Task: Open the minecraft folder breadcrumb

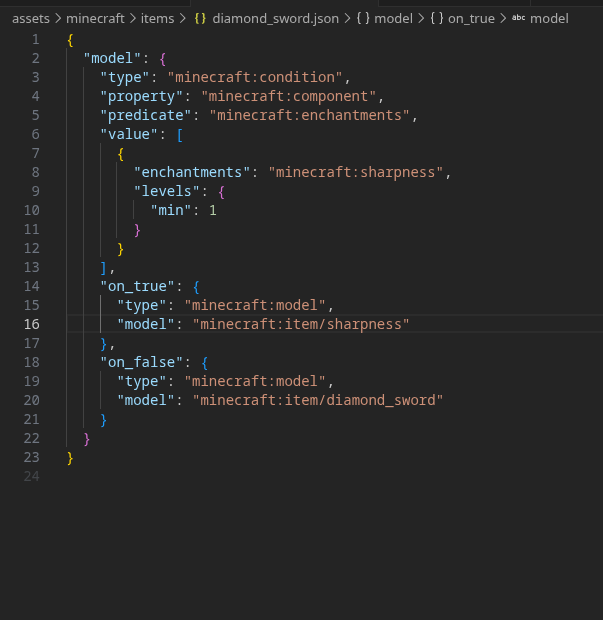Action: coord(96,18)
